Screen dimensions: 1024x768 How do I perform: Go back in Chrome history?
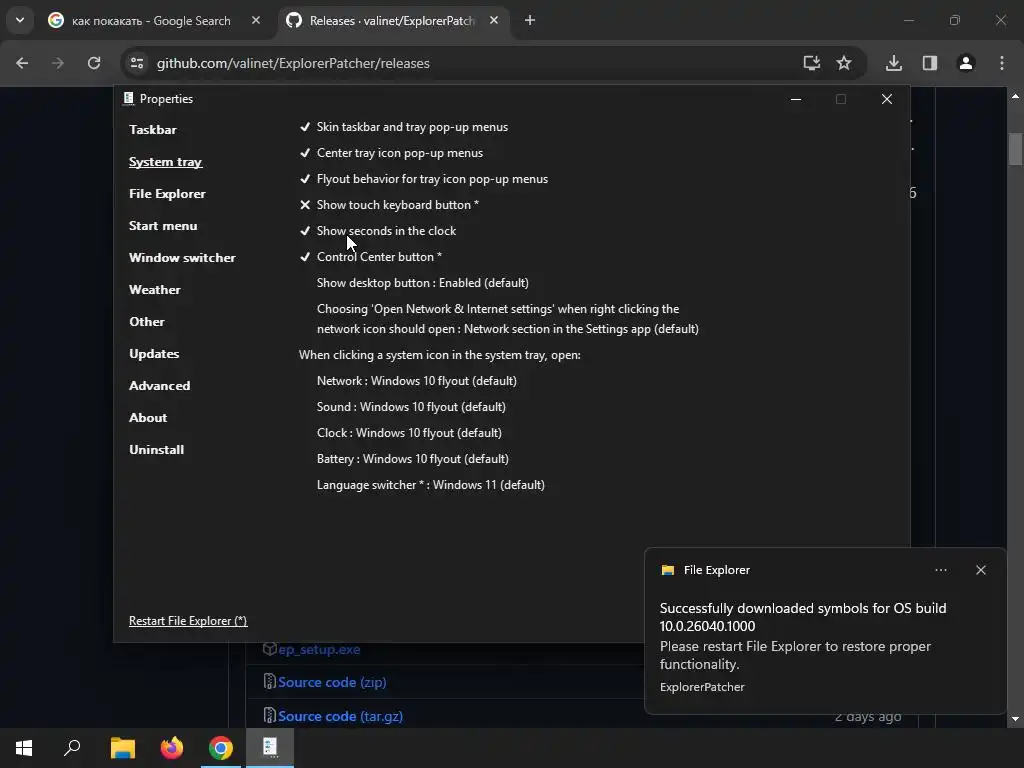tap(22, 63)
